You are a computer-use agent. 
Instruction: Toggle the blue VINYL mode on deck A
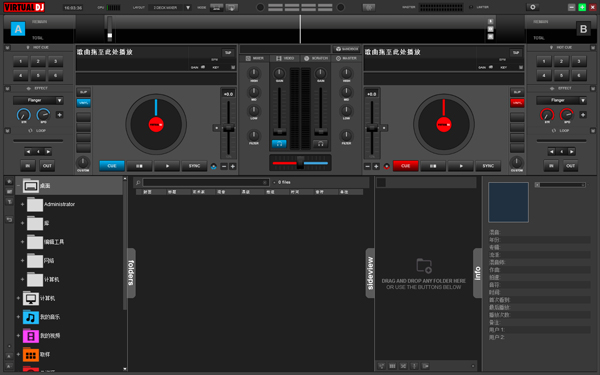point(83,103)
